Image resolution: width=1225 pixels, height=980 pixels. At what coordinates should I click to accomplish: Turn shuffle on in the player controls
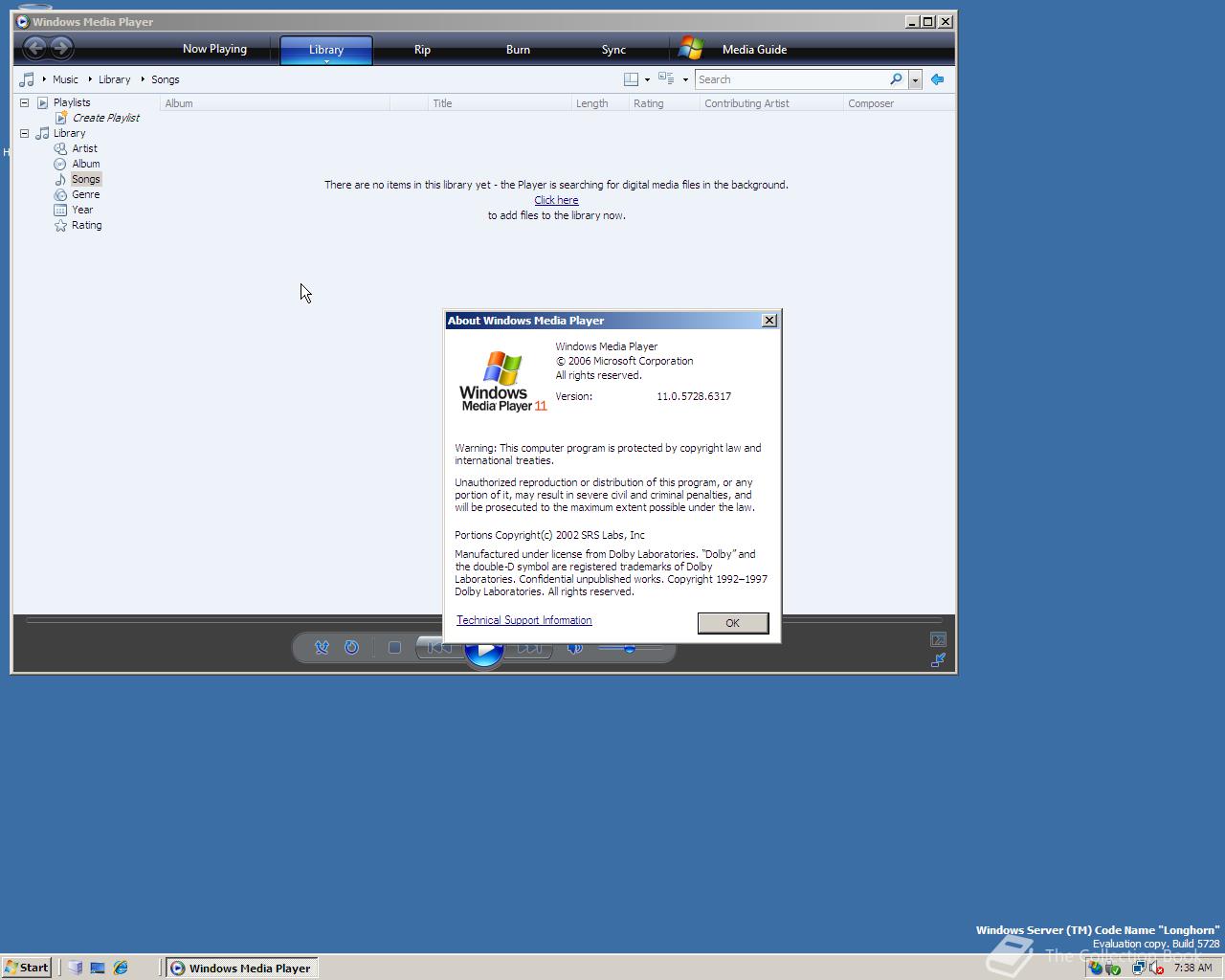click(323, 648)
